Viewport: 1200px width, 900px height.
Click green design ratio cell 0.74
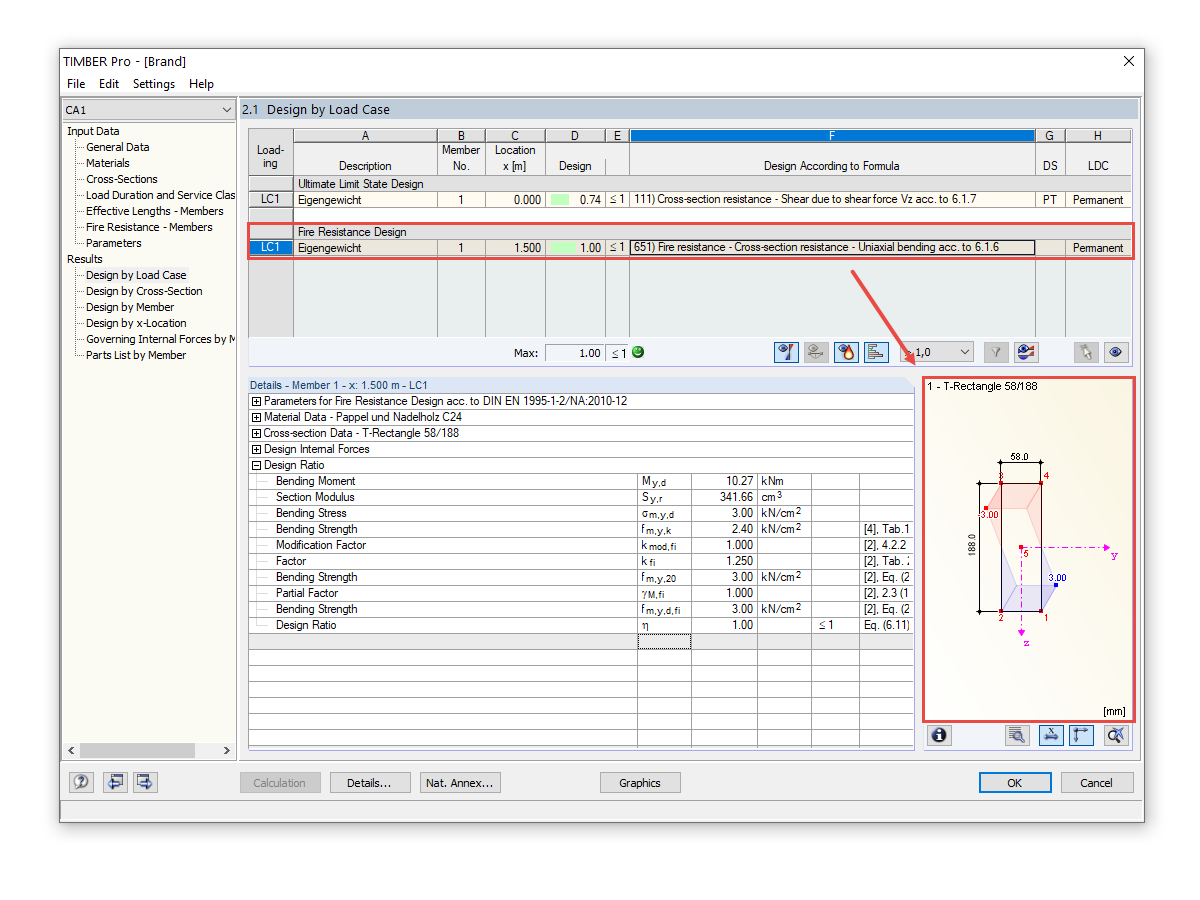click(x=575, y=200)
